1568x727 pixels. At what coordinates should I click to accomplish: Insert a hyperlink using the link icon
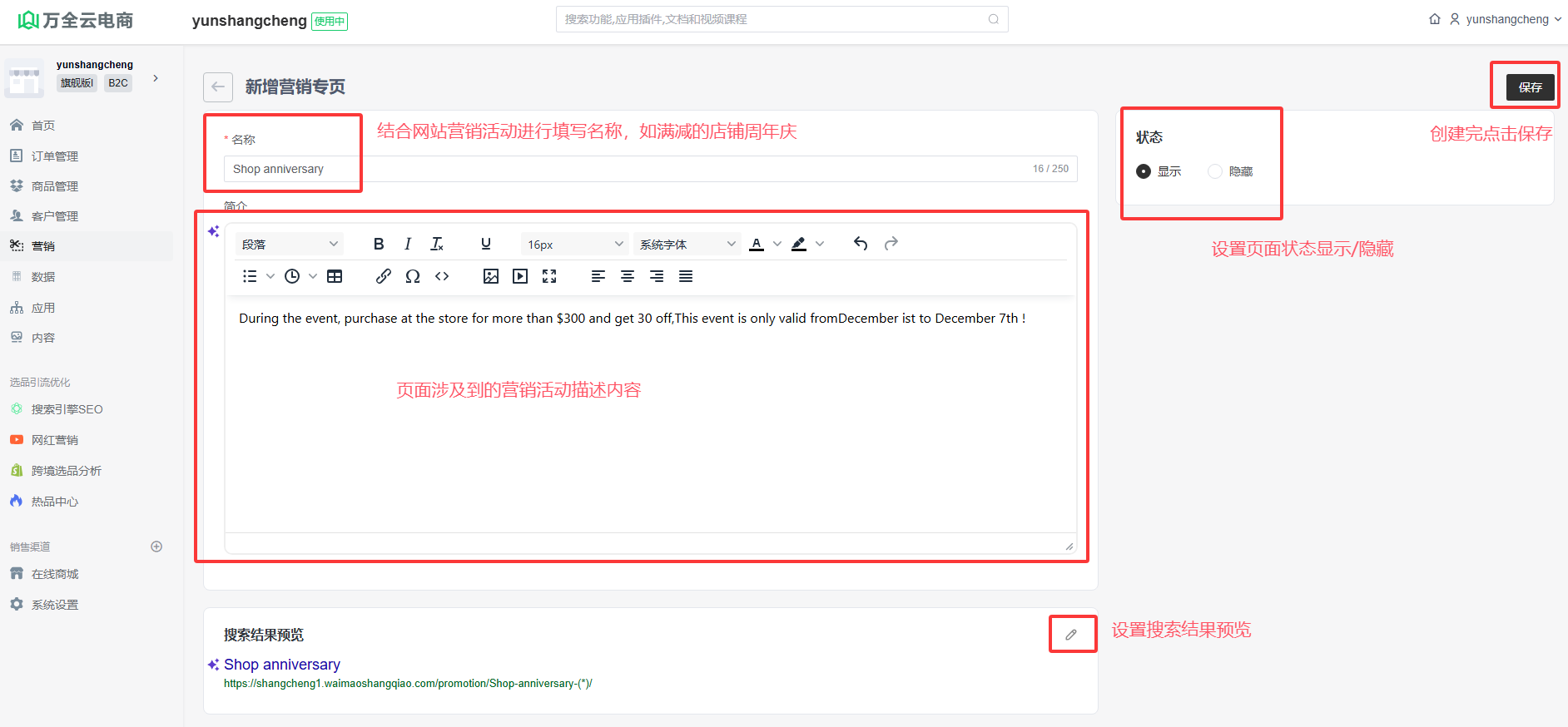click(x=383, y=276)
